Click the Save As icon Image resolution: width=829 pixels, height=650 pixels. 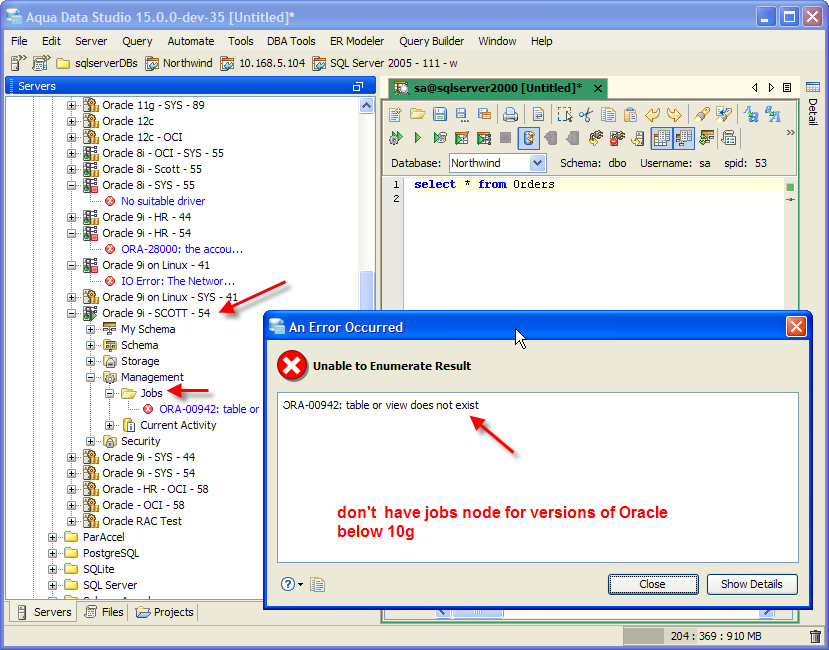click(x=462, y=114)
